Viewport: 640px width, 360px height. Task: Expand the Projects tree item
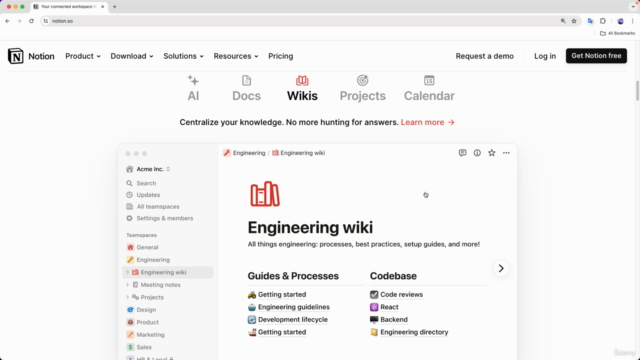click(127, 297)
